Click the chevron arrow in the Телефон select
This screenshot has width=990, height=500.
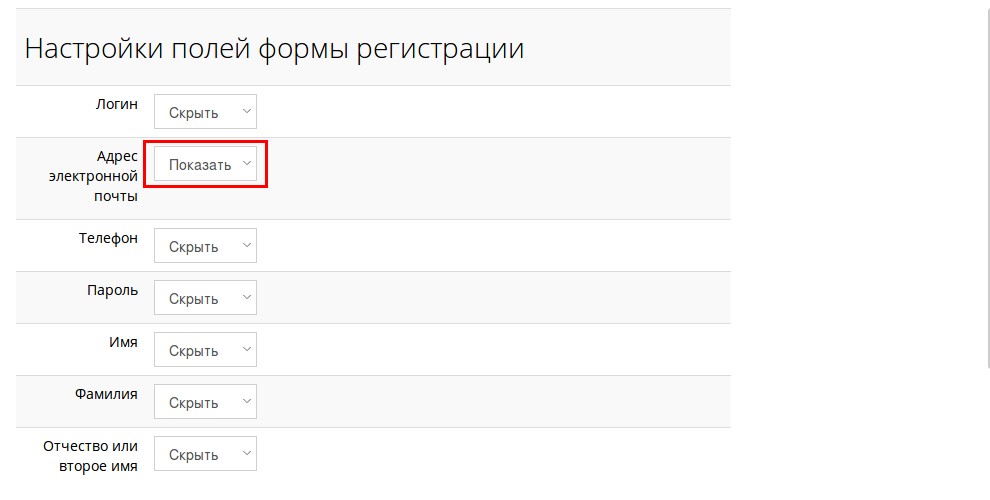246,246
